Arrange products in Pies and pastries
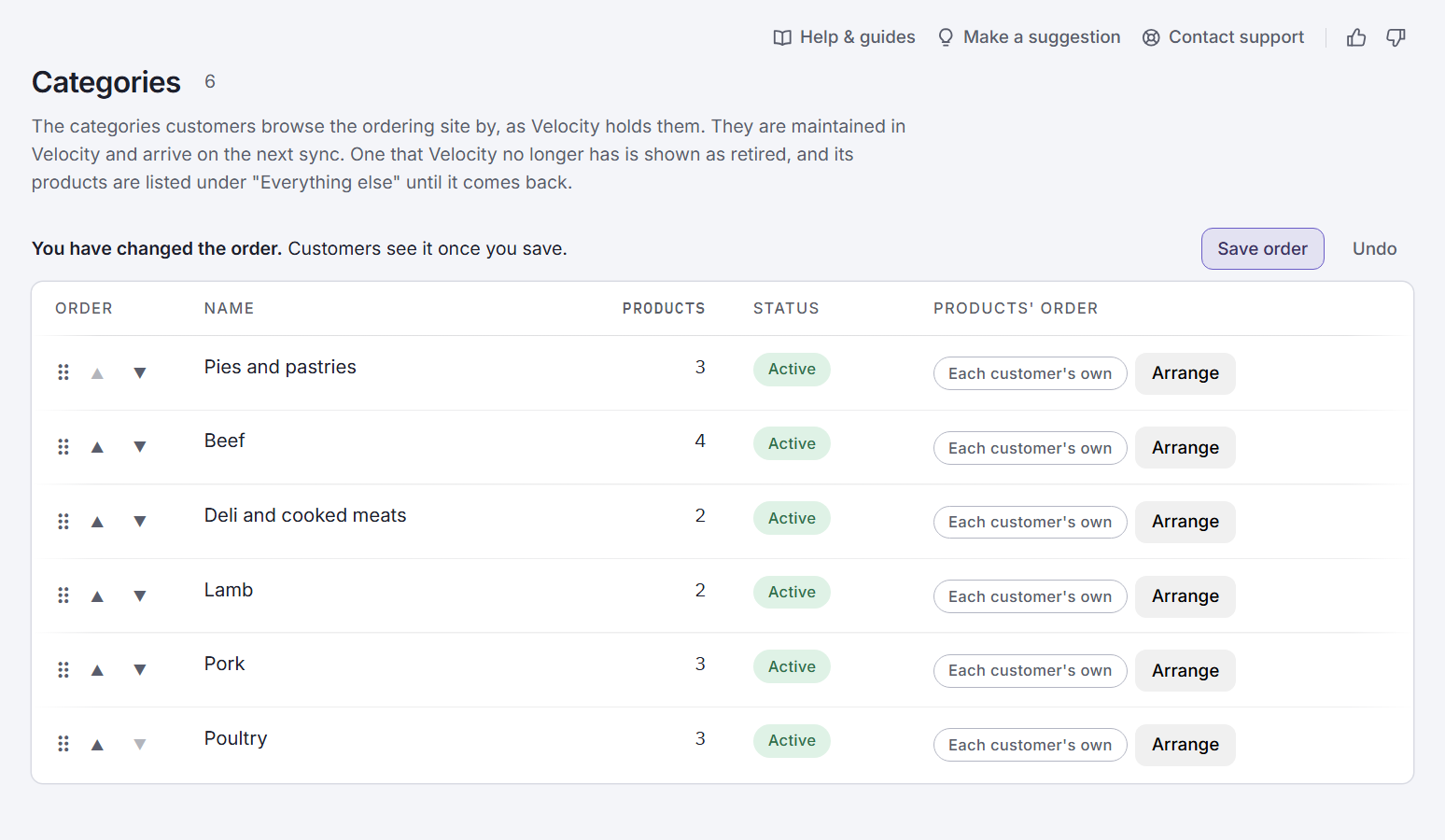Viewport: 1445px width, 840px height. pyautogui.click(x=1185, y=373)
